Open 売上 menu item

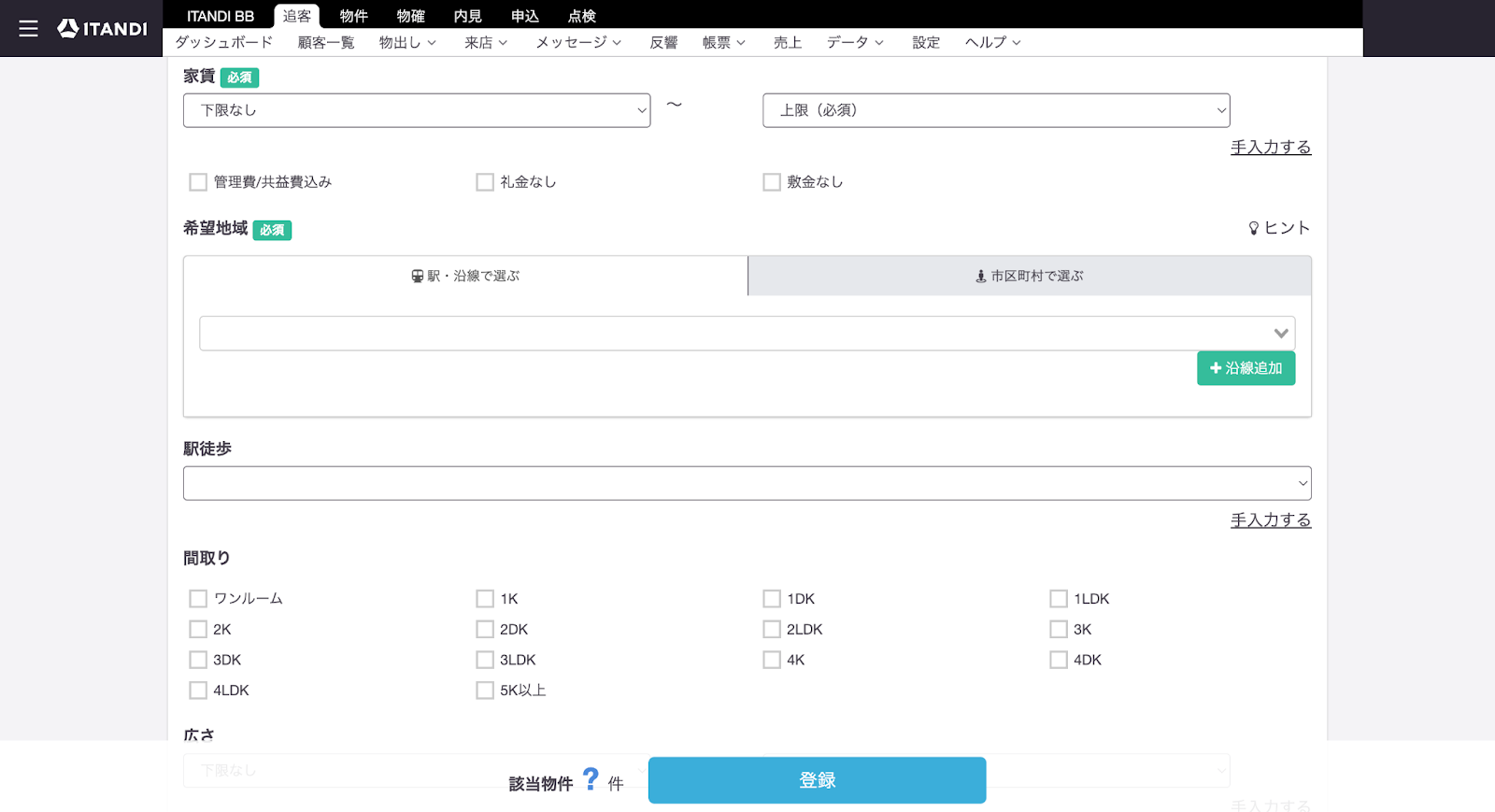(788, 43)
